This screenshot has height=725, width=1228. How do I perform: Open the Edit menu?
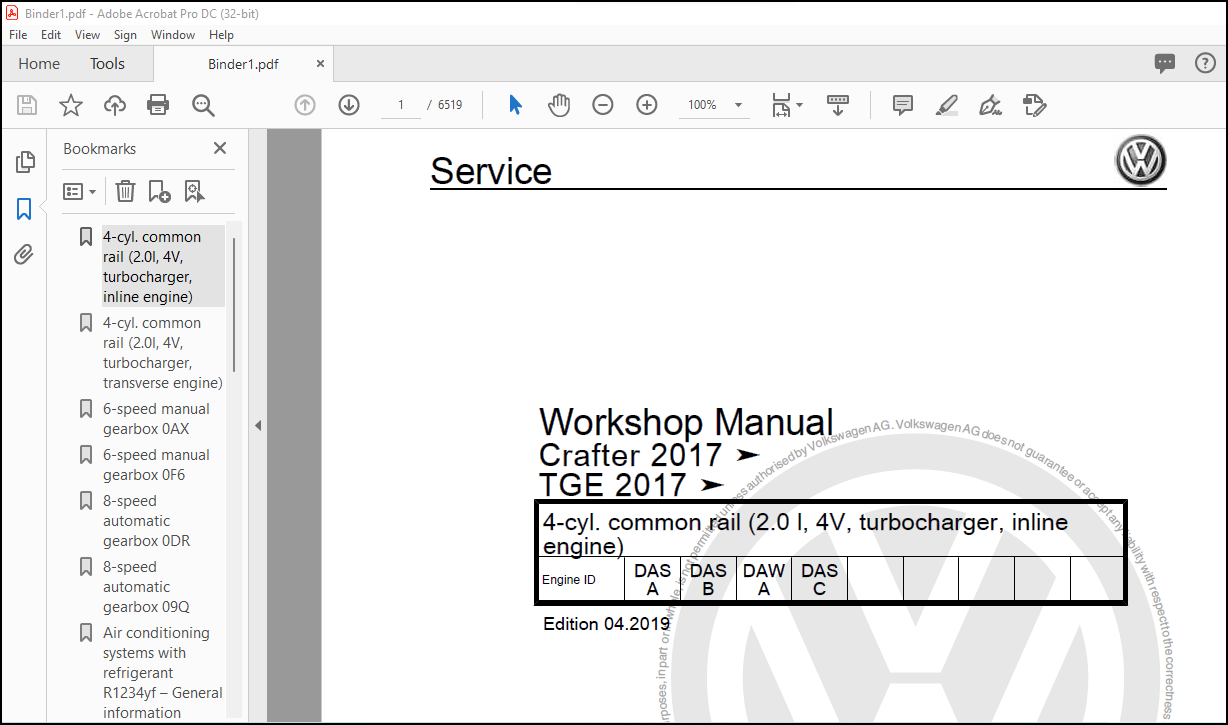[51, 34]
